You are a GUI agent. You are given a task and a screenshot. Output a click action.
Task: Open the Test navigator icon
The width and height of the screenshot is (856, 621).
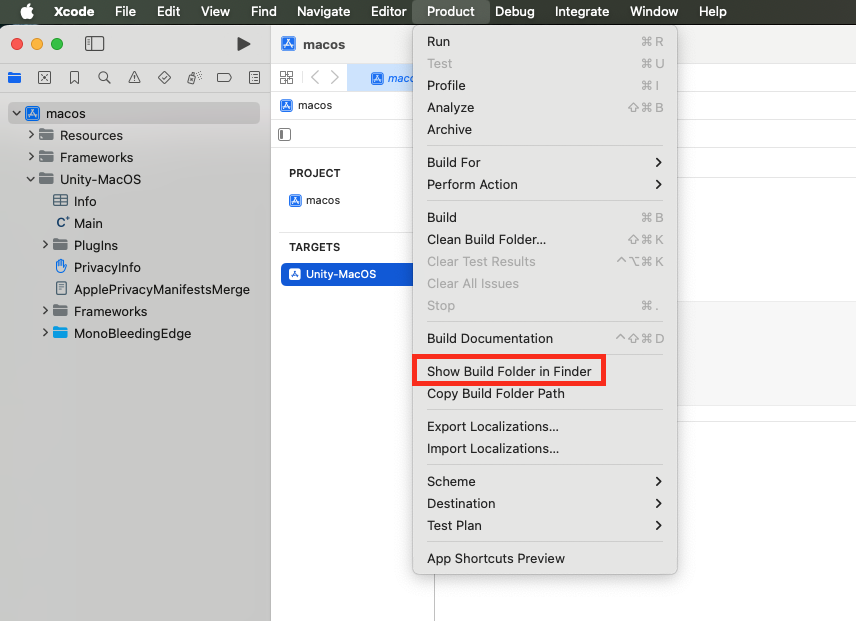(x=163, y=77)
